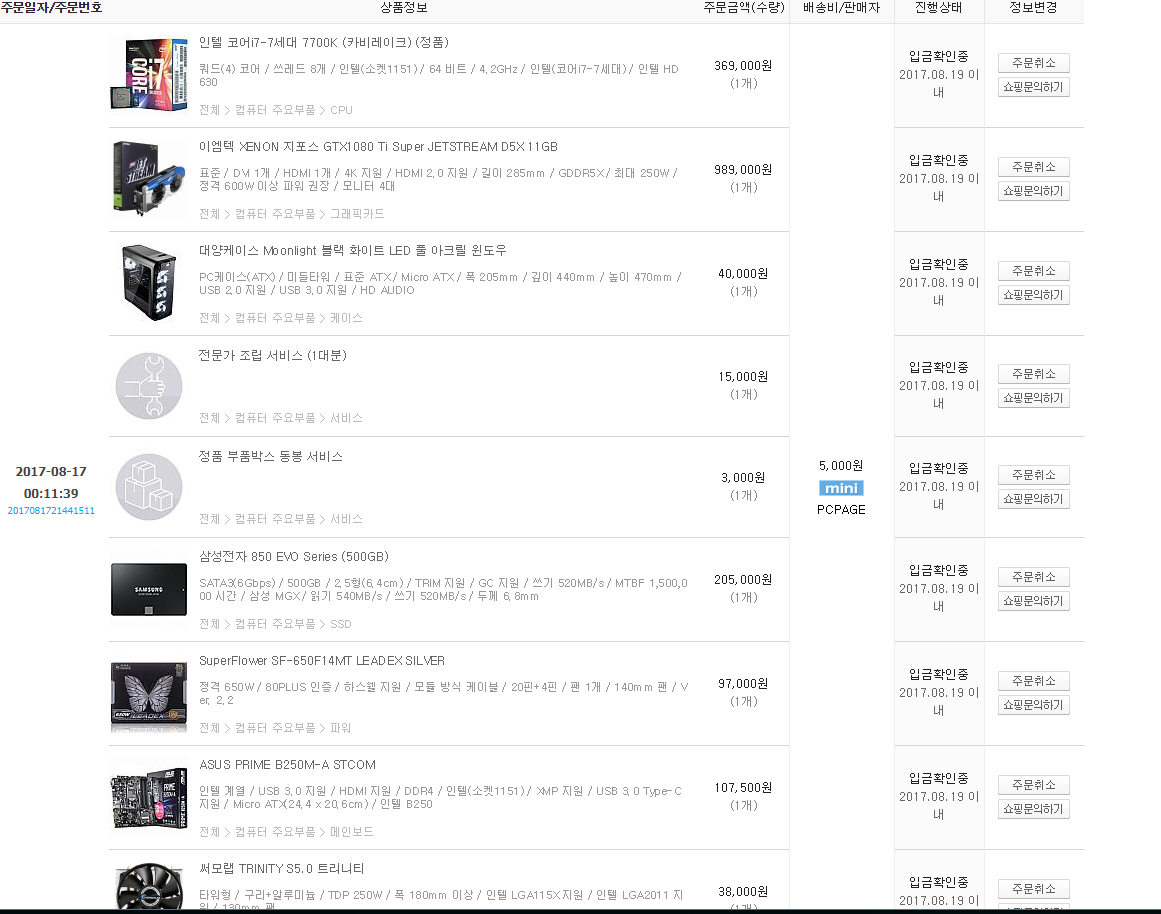Open the Samsung 850 EVO SSD image
The image size is (1161, 914).
148,590
